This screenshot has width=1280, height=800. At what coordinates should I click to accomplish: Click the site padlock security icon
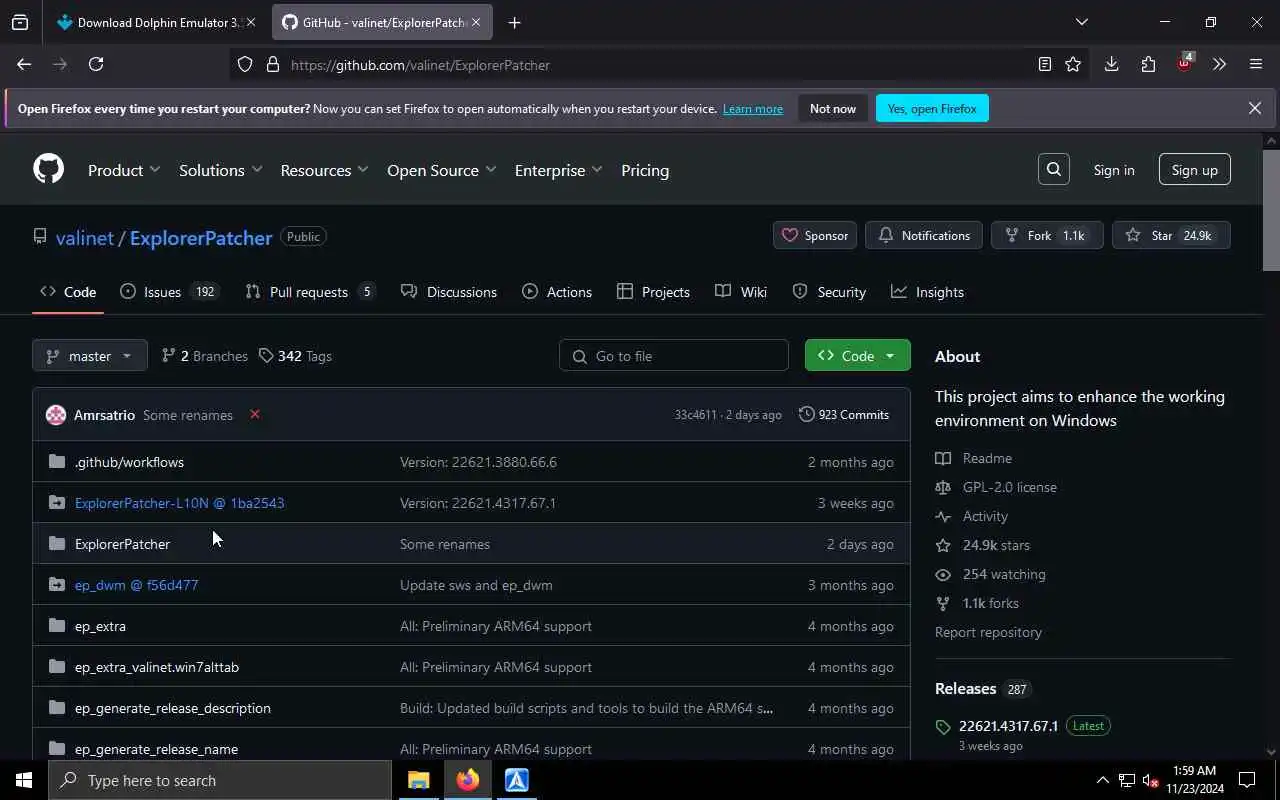272,65
